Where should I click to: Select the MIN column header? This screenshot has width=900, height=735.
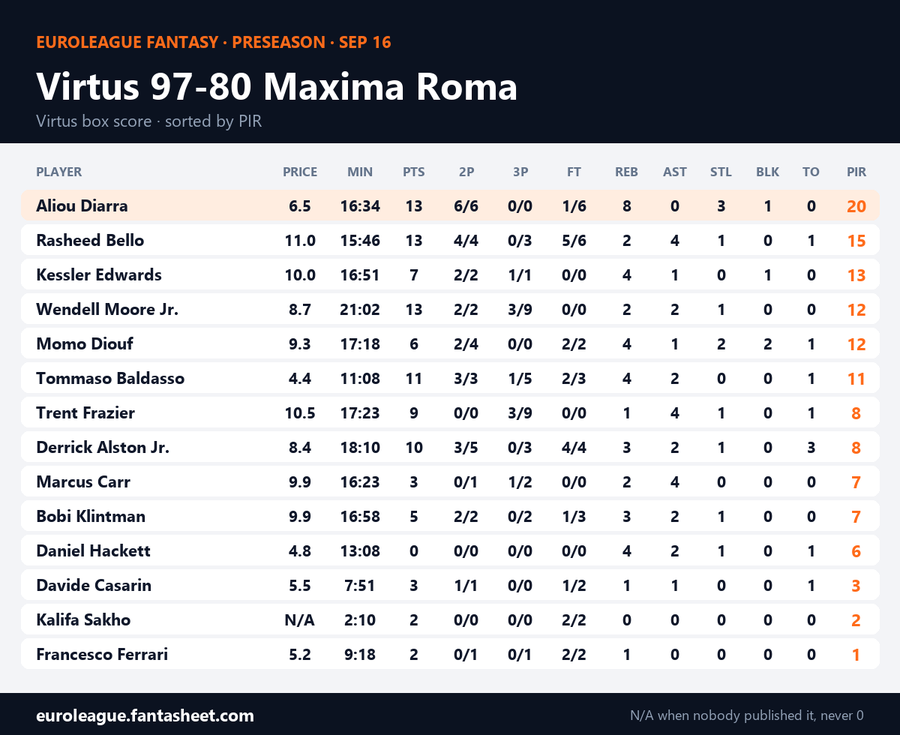point(360,172)
